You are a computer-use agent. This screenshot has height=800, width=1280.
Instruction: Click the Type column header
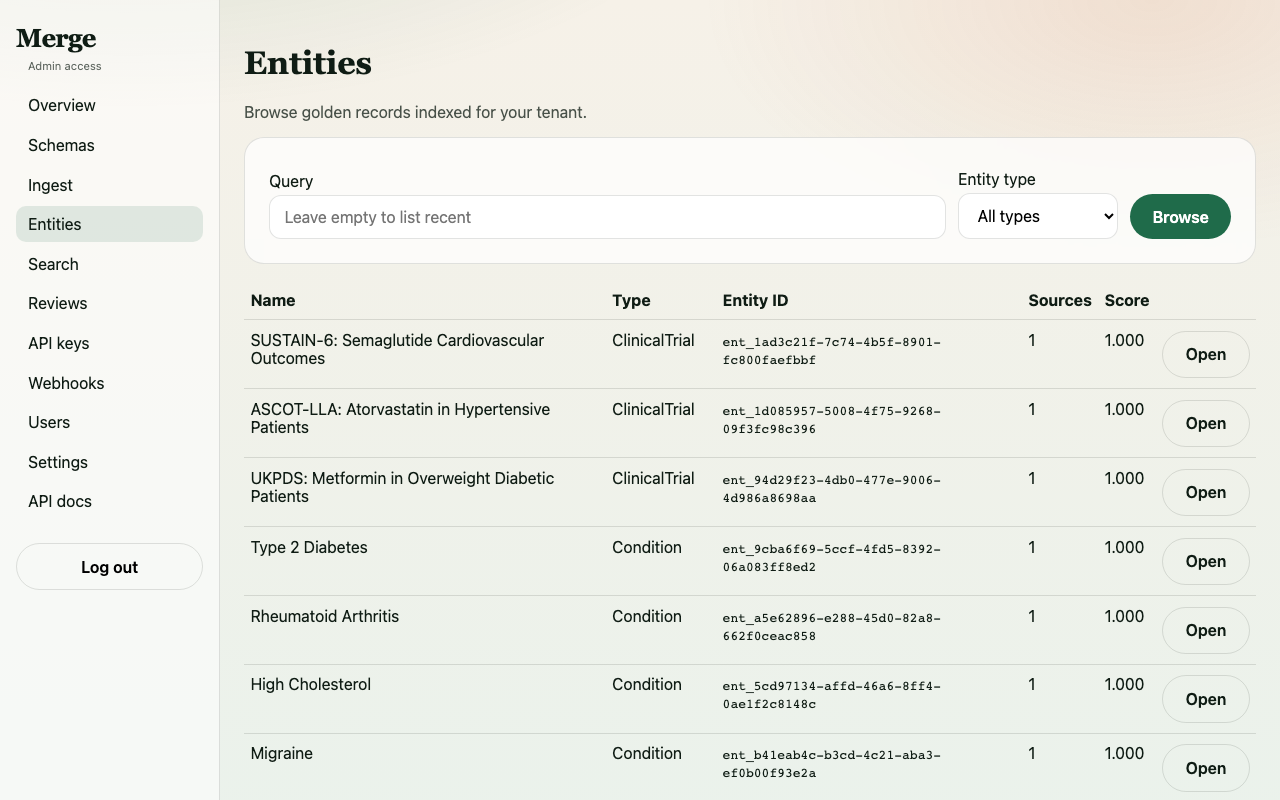[631, 300]
